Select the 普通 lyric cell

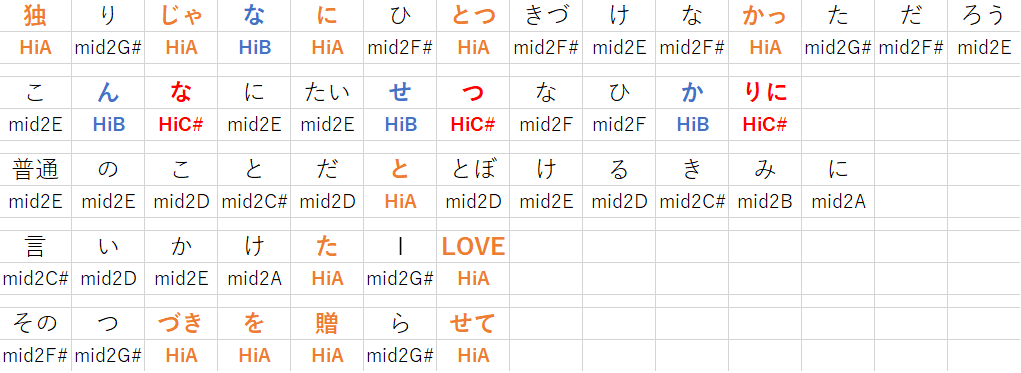tap(36, 170)
